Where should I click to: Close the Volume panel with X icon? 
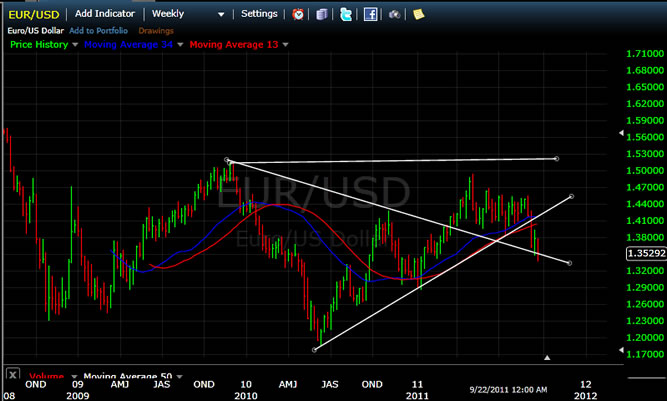point(13,375)
